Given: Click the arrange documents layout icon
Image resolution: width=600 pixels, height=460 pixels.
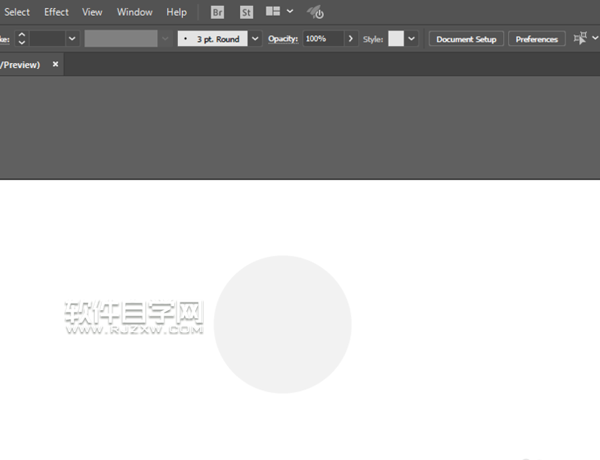Looking at the screenshot, I should (271, 12).
